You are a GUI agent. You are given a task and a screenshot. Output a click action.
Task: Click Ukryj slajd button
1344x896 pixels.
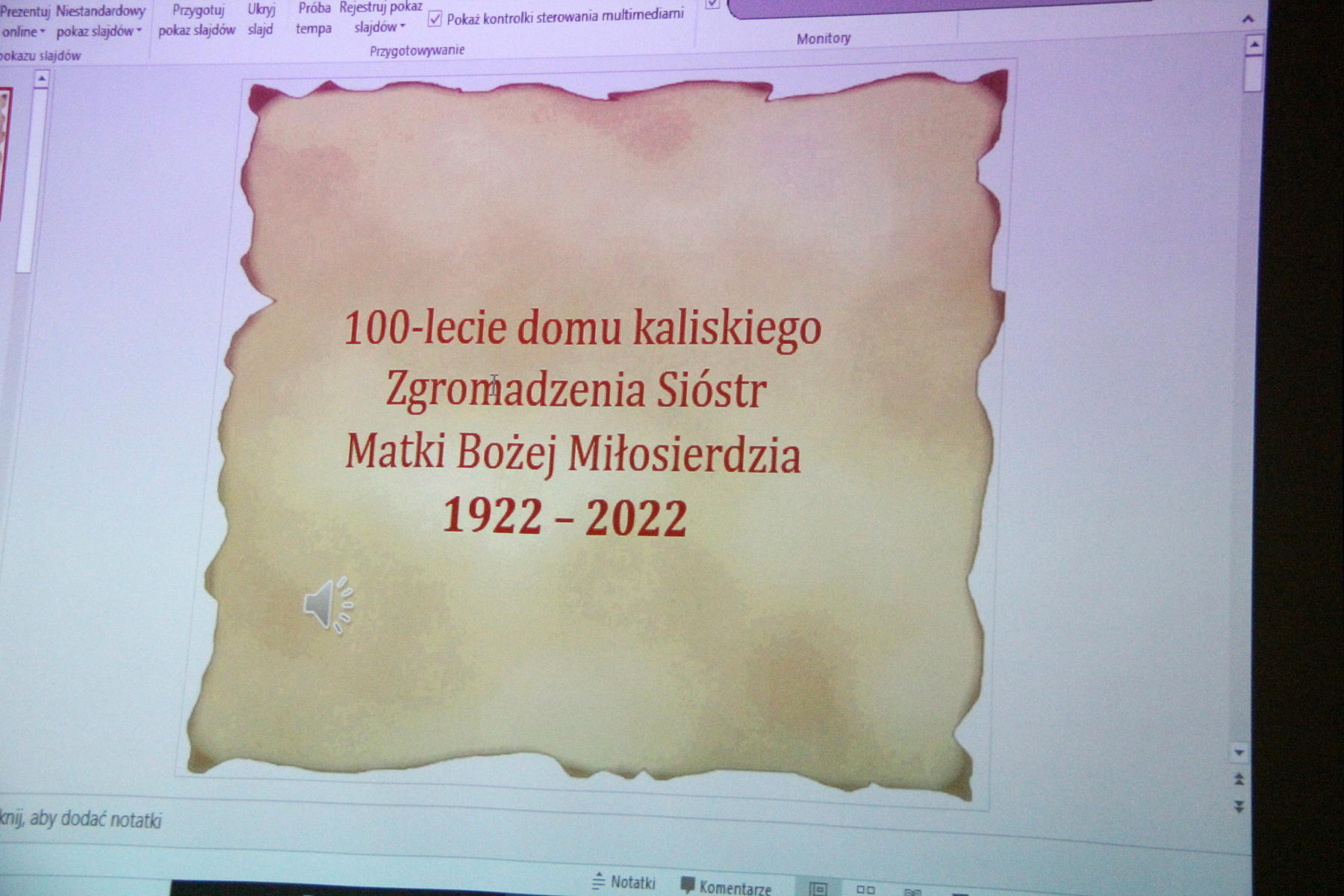(x=261, y=19)
